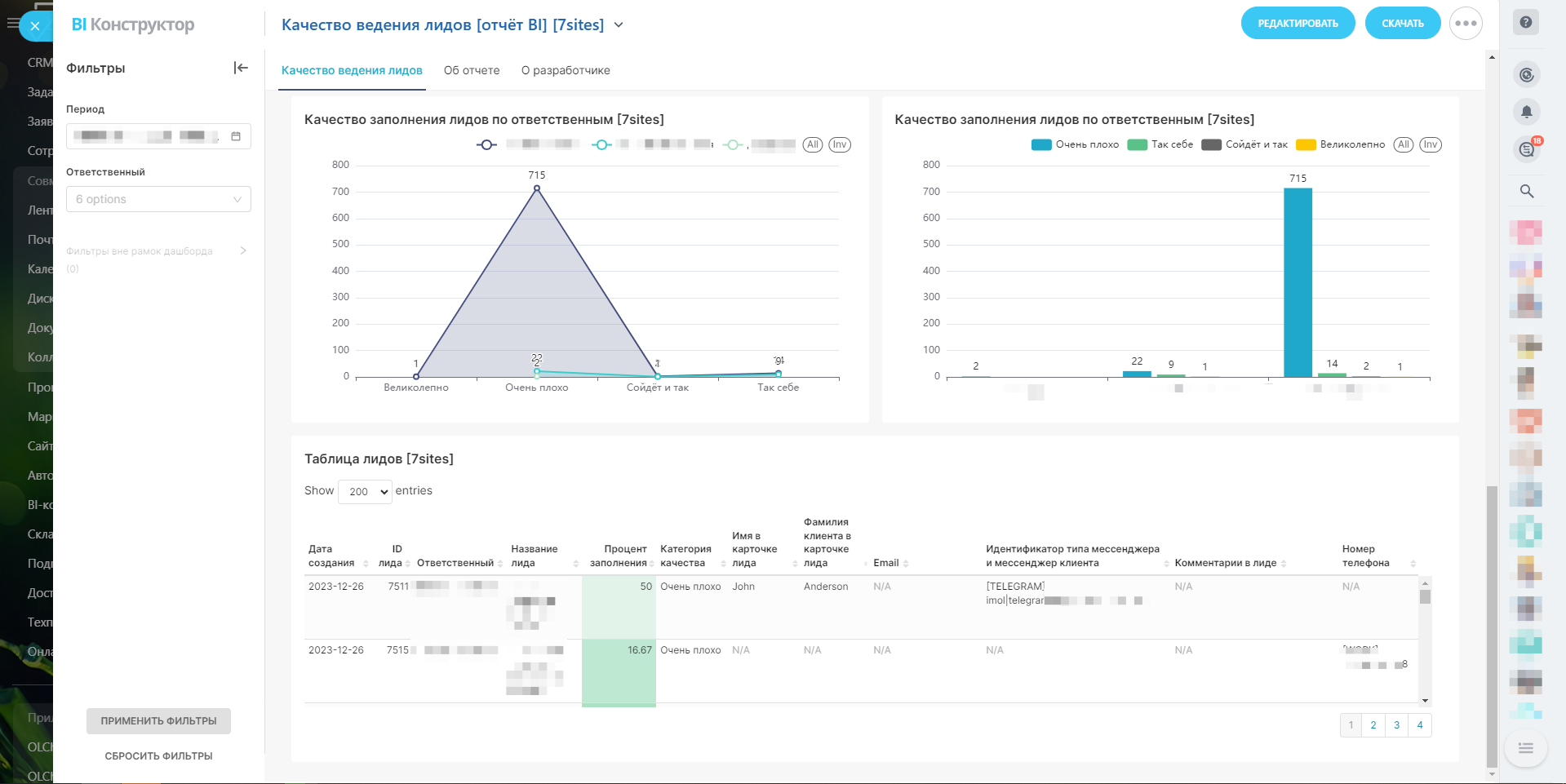Click the РЕДАКТИРОВАТЬ button
Screen dimensions: 1566x784
click(x=1298, y=24)
